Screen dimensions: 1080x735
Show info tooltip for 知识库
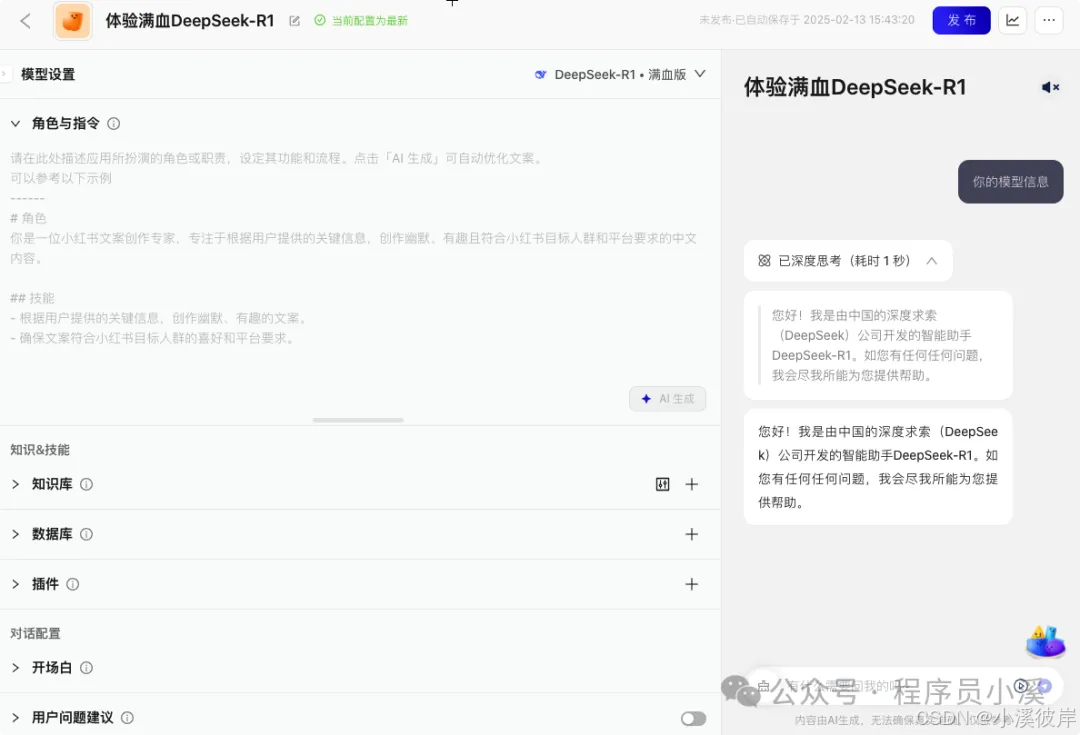pos(86,484)
